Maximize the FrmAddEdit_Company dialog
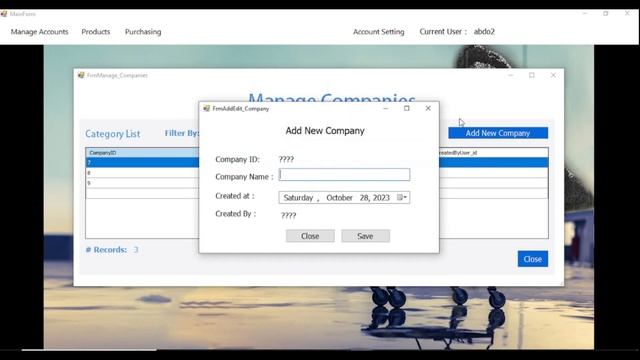The width and height of the screenshot is (640, 360). coord(407,108)
